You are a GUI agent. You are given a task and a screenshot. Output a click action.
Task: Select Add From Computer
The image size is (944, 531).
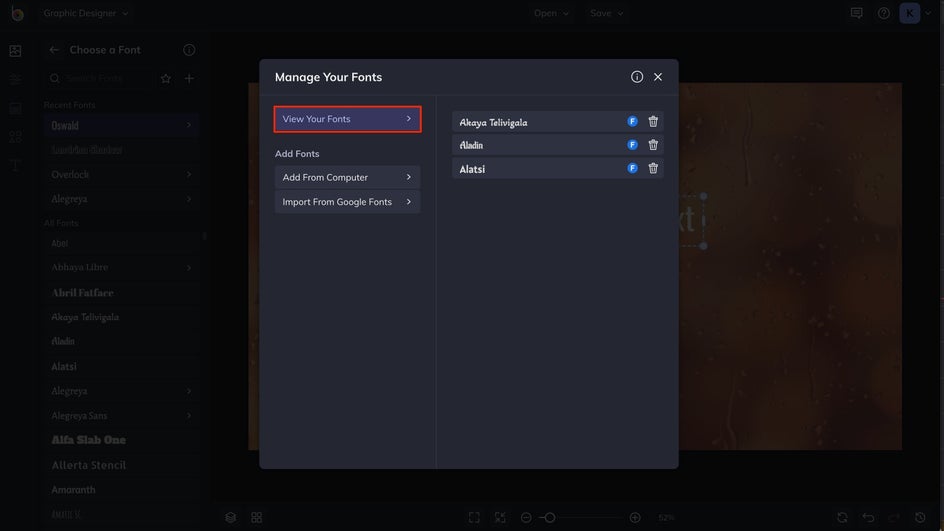click(347, 177)
